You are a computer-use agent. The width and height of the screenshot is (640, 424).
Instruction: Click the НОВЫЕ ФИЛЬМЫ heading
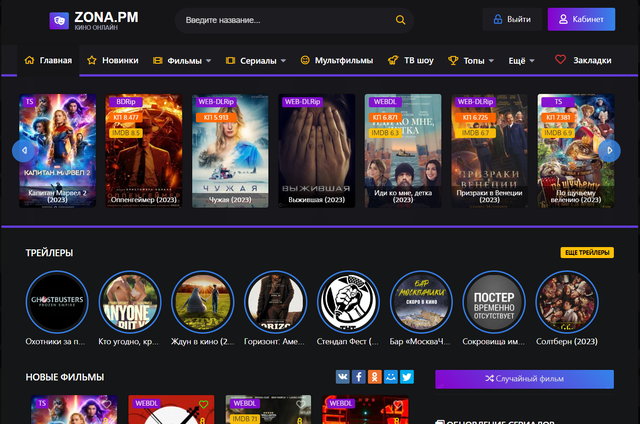[65, 377]
